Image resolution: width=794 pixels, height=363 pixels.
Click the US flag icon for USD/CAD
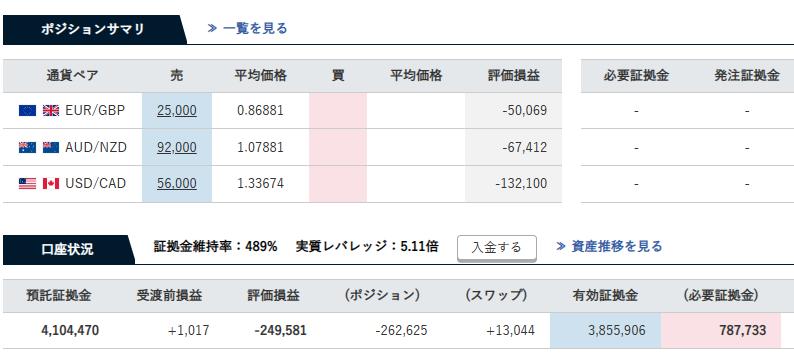[x=27, y=183]
